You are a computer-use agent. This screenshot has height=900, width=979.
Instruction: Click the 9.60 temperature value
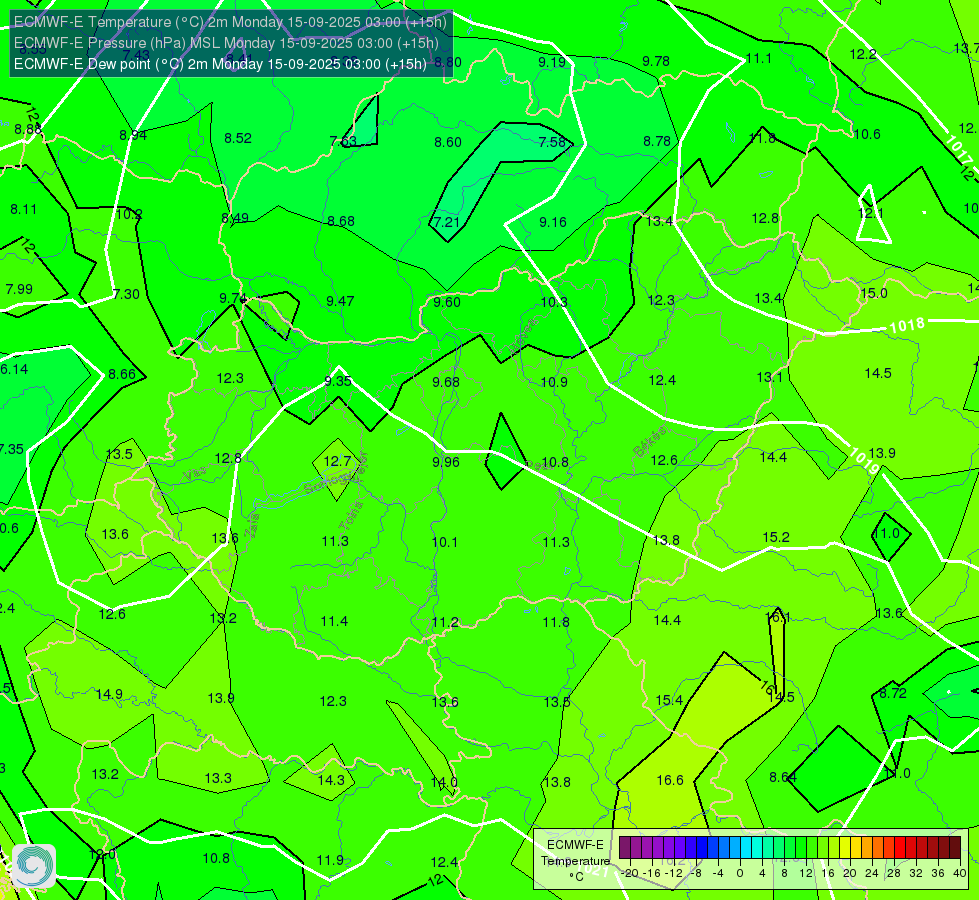pyautogui.click(x=447, y=302)
